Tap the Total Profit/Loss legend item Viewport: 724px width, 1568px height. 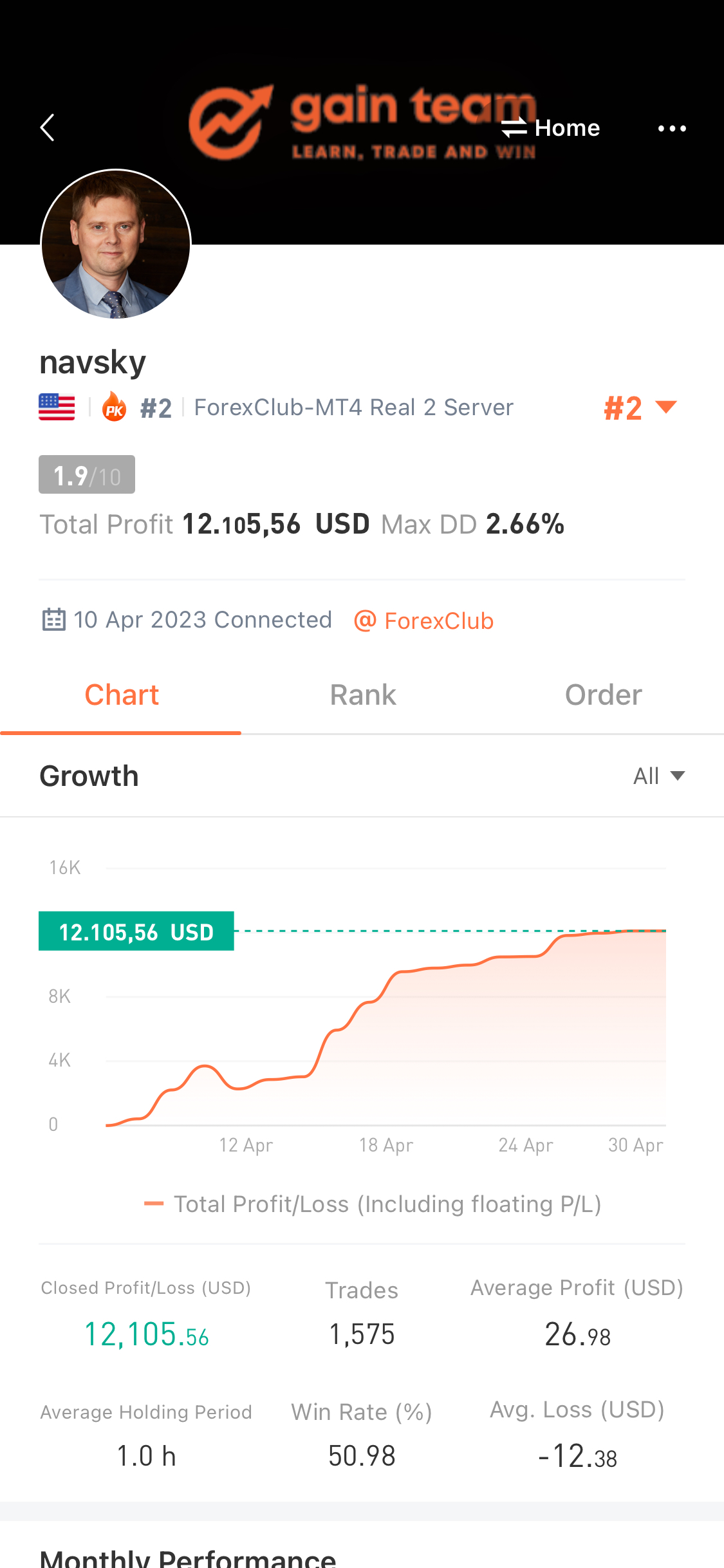tap(373, 1204)
